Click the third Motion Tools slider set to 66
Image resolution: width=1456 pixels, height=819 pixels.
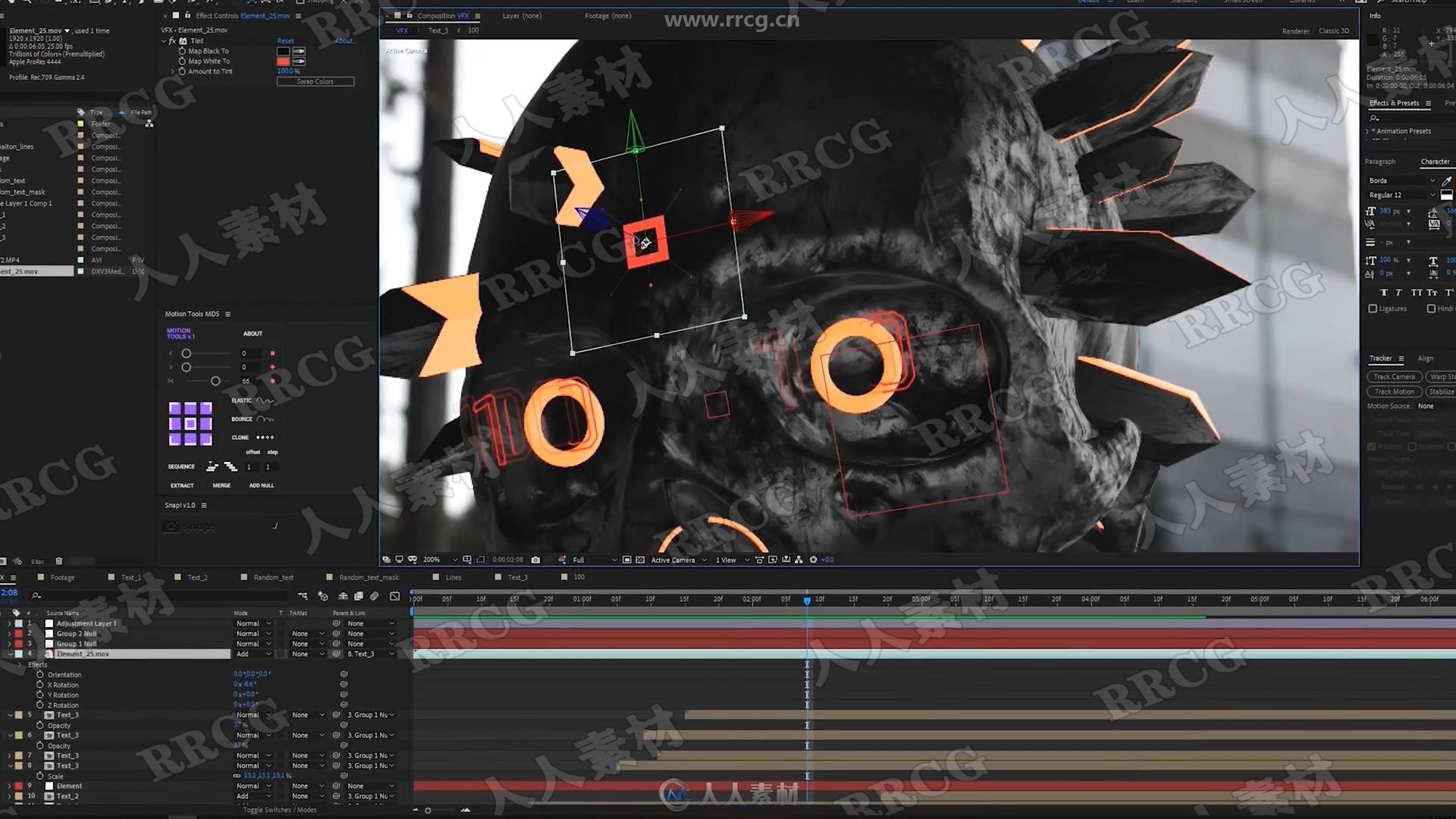[215, 381]
